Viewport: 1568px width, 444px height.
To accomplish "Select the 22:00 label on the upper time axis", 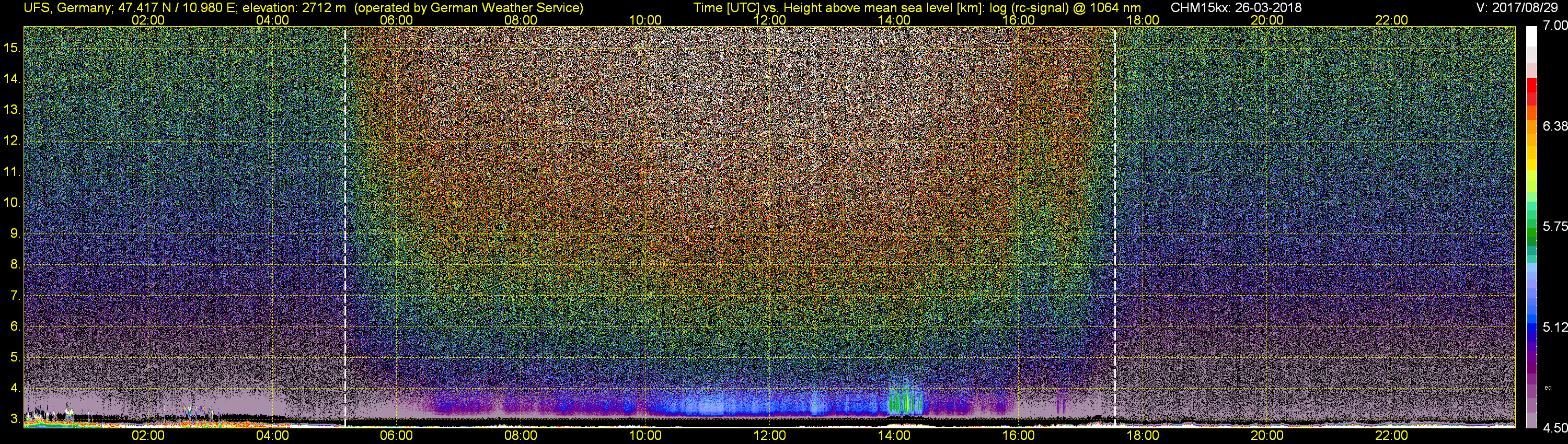I will (x=1391, y=20).
